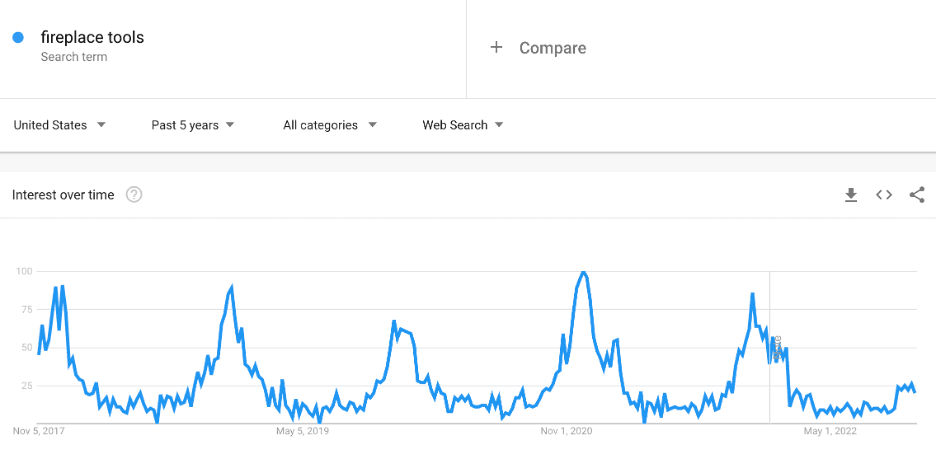Click the May 5, 2019 axis label

tap(302, 431)
